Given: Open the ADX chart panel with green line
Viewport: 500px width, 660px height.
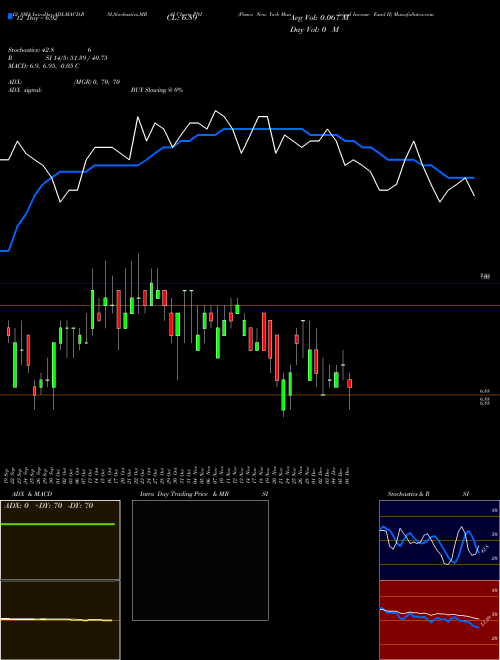Looking at the screenshot, I should pos(60,540).
